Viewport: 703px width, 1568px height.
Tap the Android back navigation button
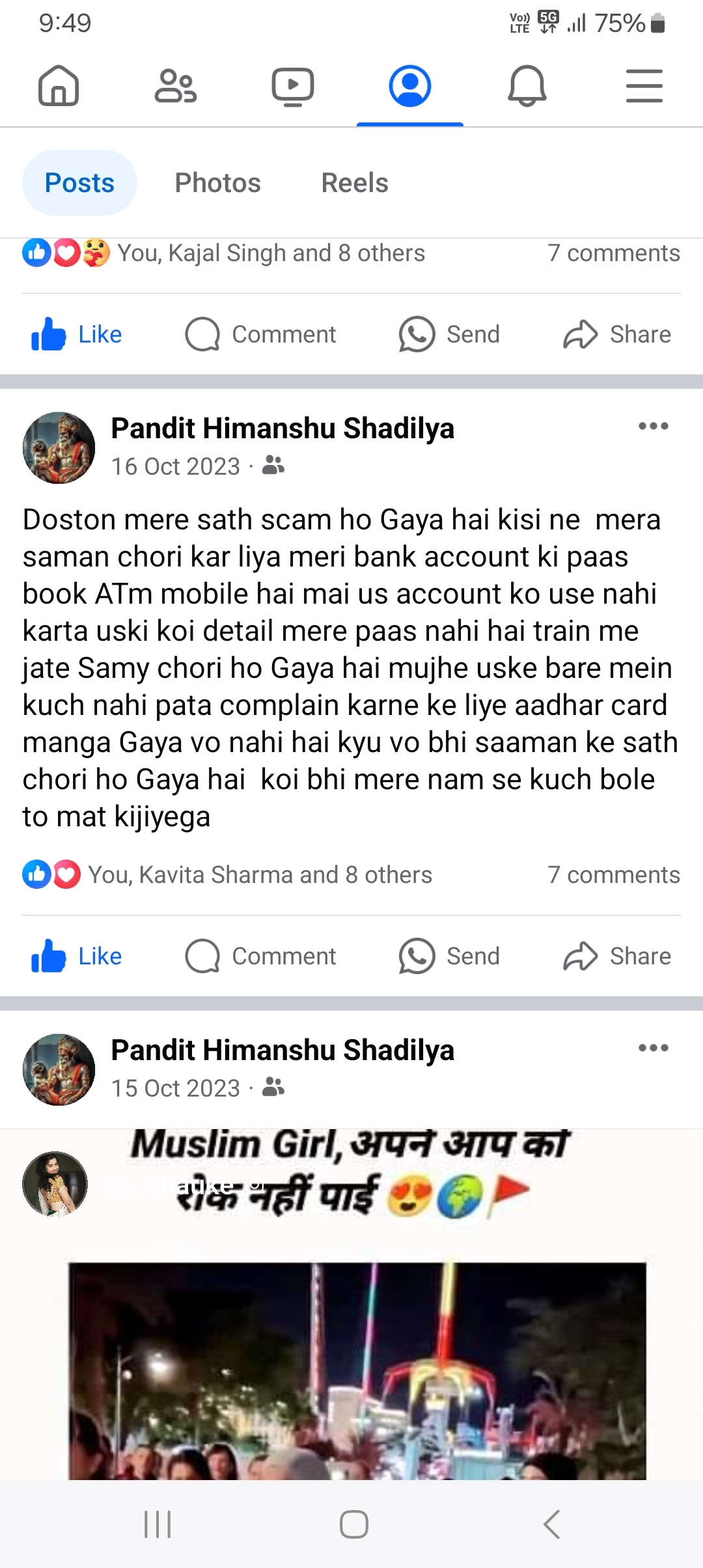click(552, 1524)
